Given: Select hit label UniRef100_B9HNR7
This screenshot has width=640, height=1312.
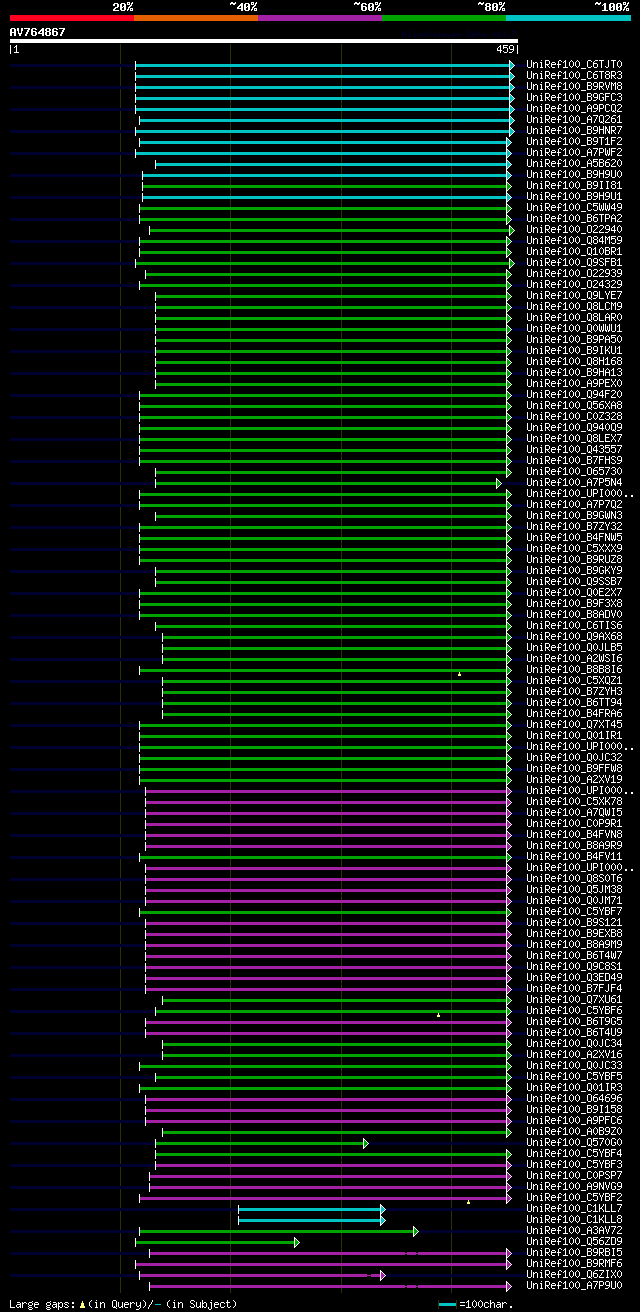Looking at the screenshot, I should coord(574,131).
